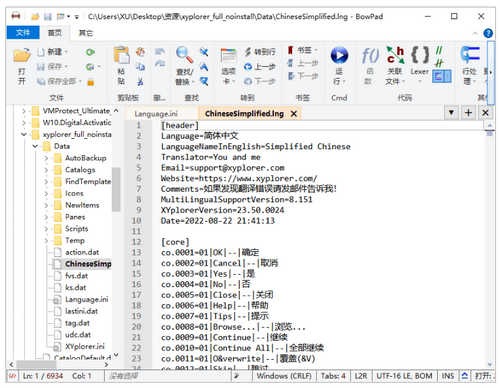Screen dimensions: 500x388
Task: Click the large 粘贴 (Paste) clipboard icon
Action: [x=122, y=55]
